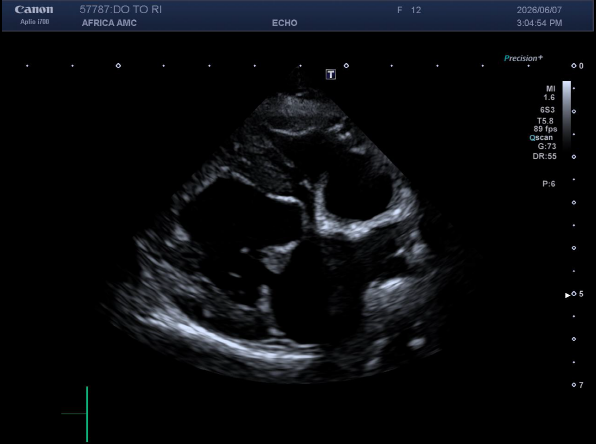The width and height of the screenshot is (596, 444).
Task: Click the Qscan label
Action: [541, 138]
